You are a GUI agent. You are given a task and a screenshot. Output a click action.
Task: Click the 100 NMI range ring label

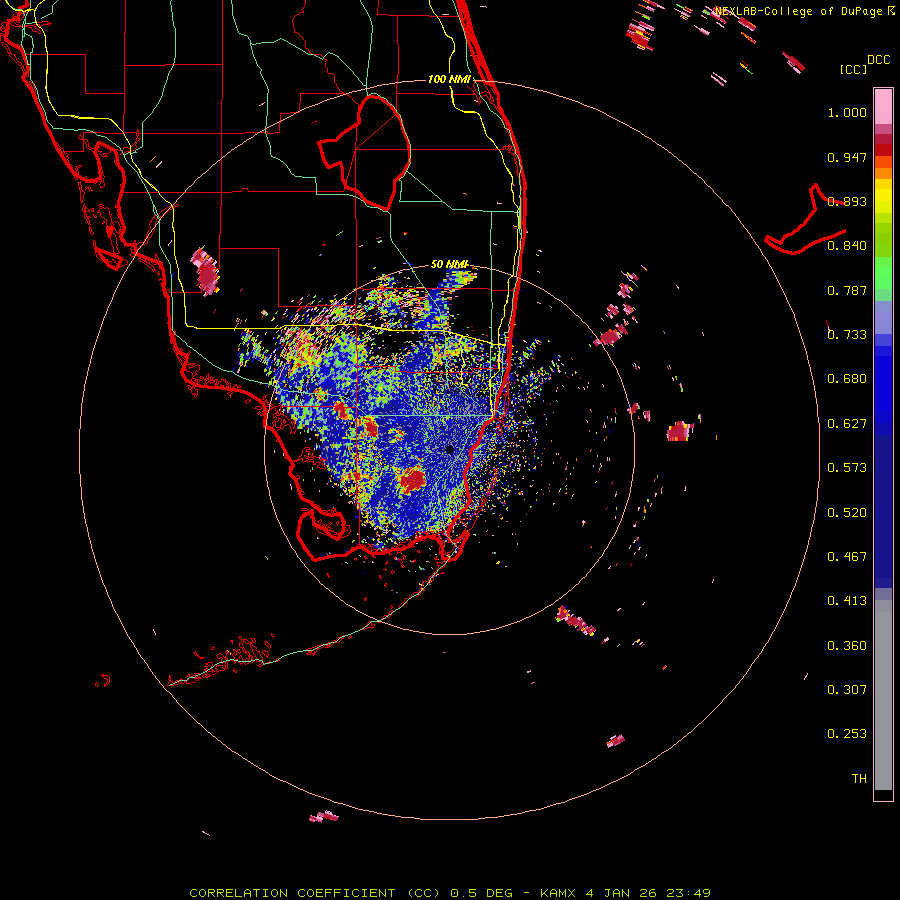(x=449, y=79)
